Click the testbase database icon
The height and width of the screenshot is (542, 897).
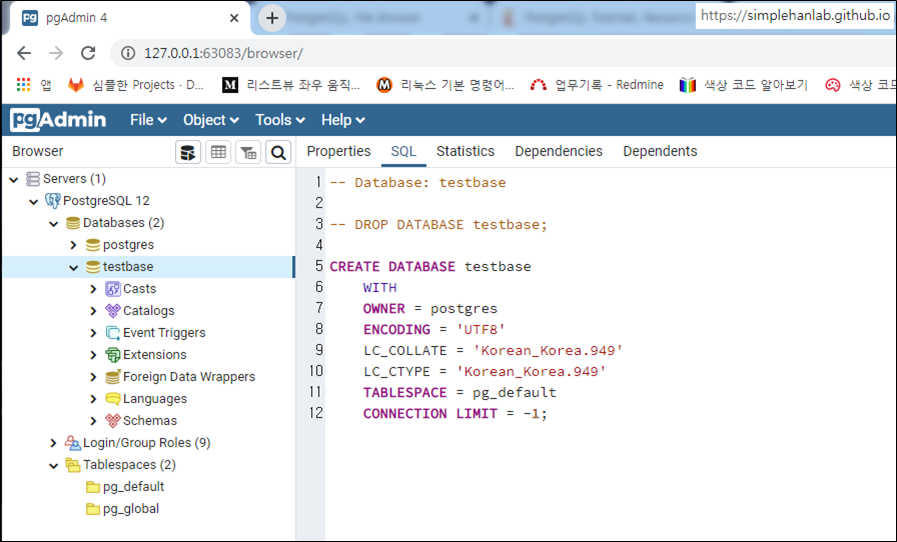click(x=93, y=267)
